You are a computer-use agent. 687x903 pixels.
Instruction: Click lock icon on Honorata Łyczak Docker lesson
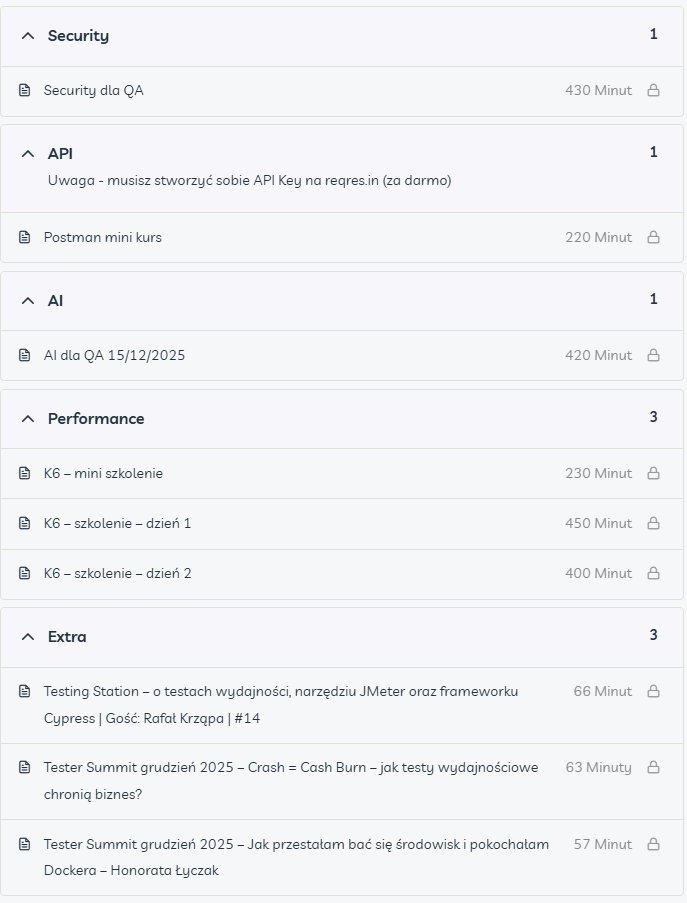(653, 844)
